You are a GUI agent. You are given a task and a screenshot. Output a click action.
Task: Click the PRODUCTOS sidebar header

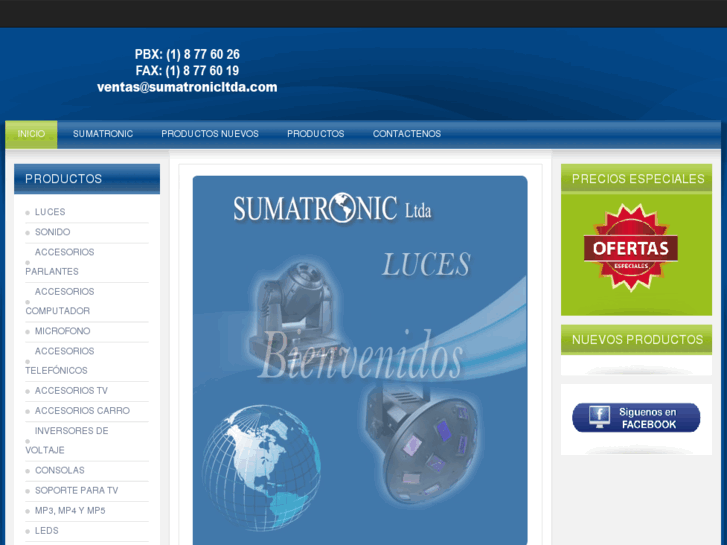[87, 179]
